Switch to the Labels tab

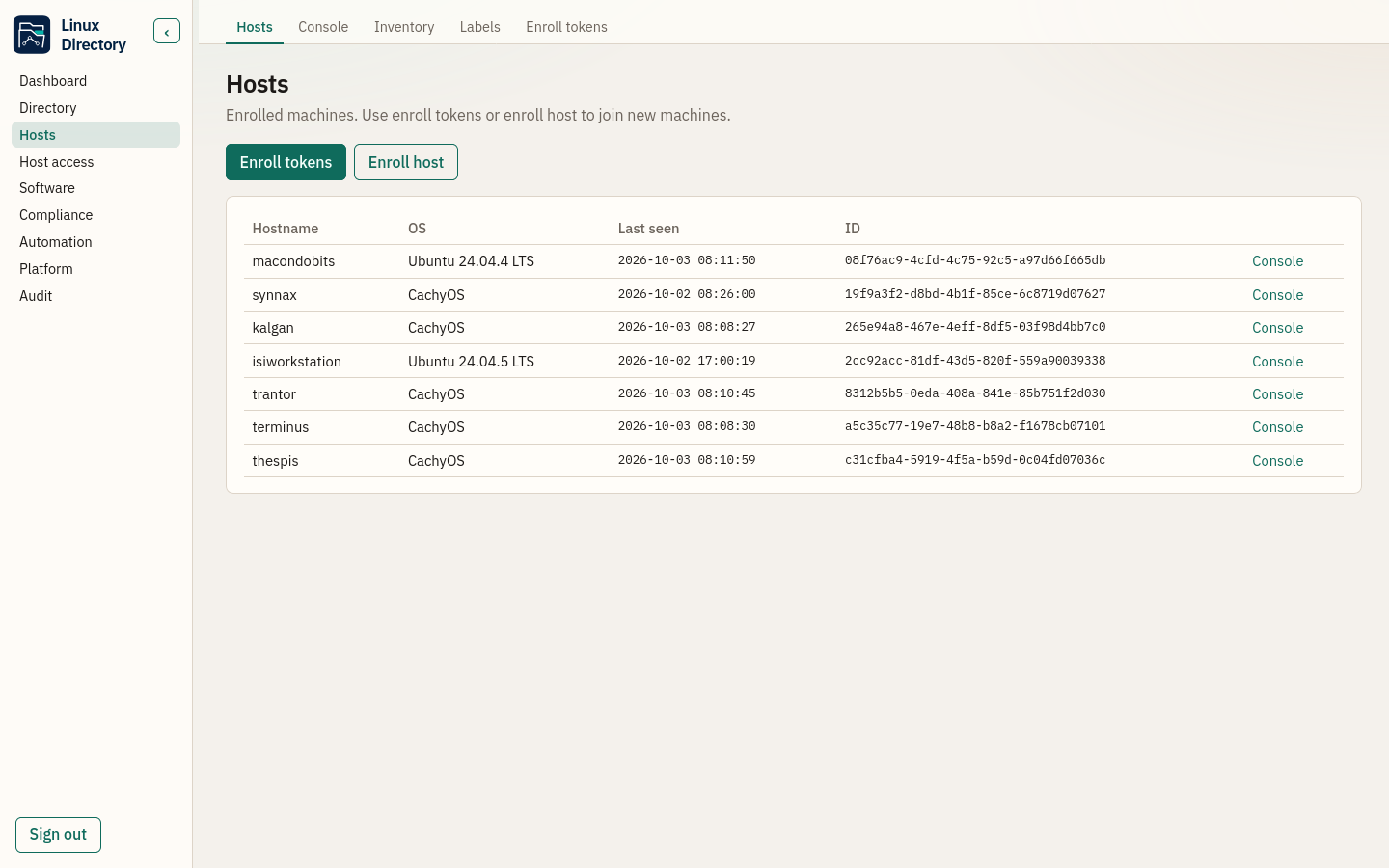[479, 27]
